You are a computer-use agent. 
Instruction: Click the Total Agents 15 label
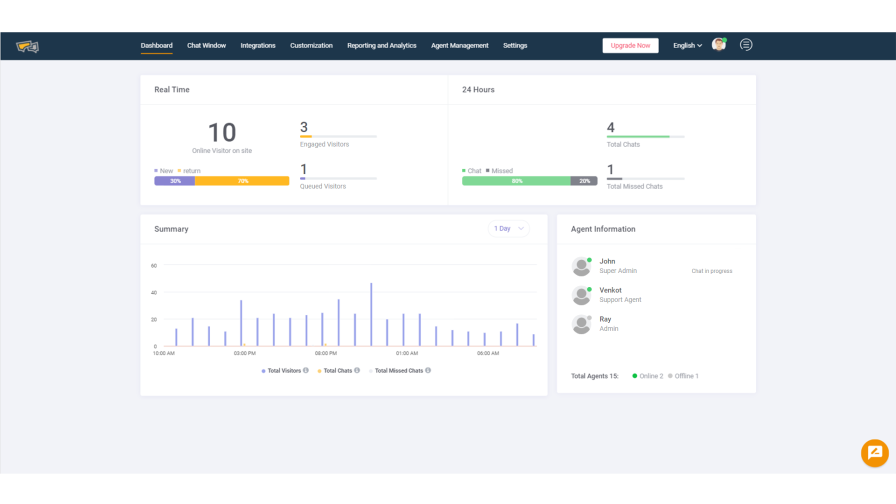pos(594,376)
